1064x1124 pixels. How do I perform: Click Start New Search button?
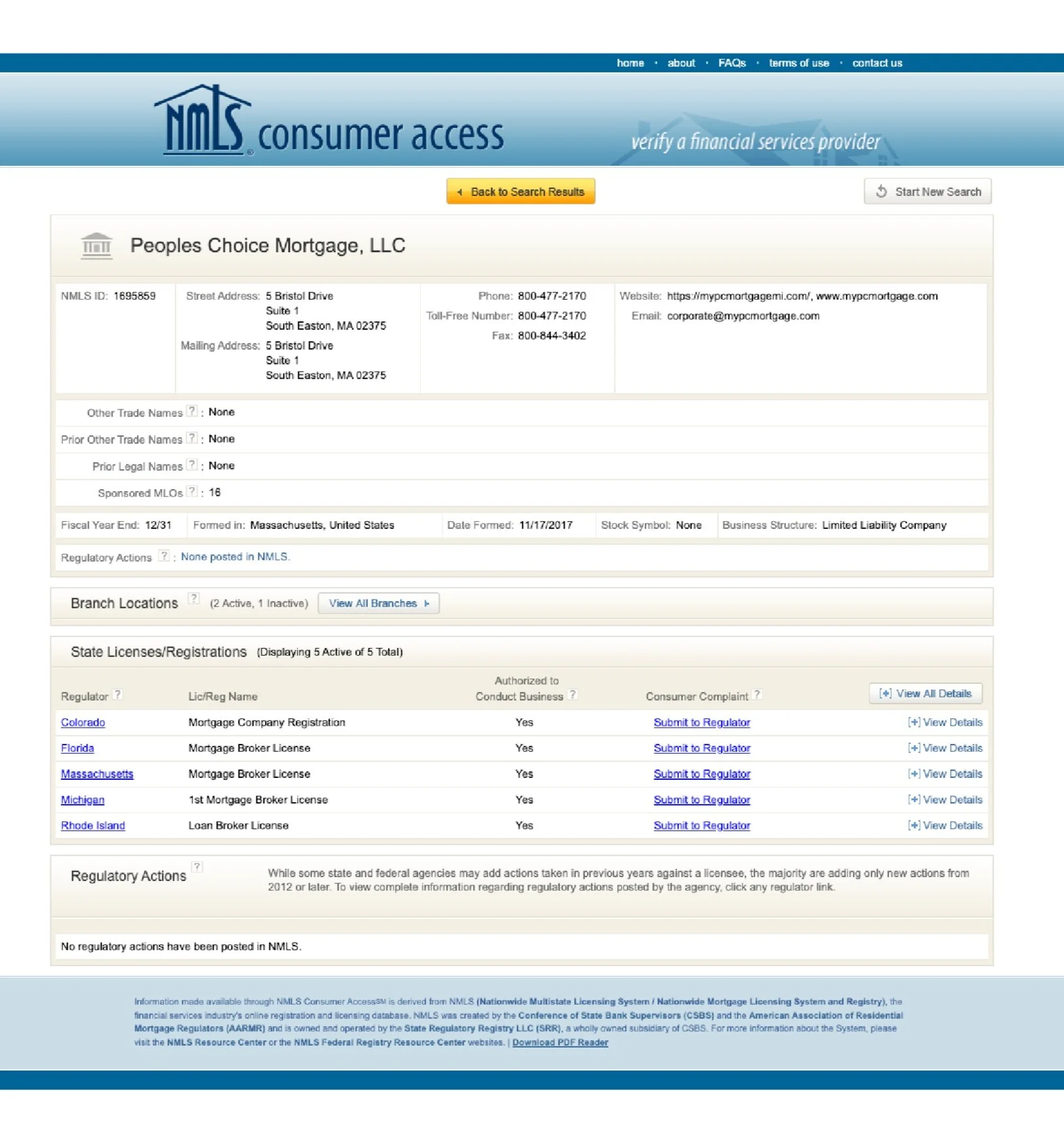click(927, 191)
